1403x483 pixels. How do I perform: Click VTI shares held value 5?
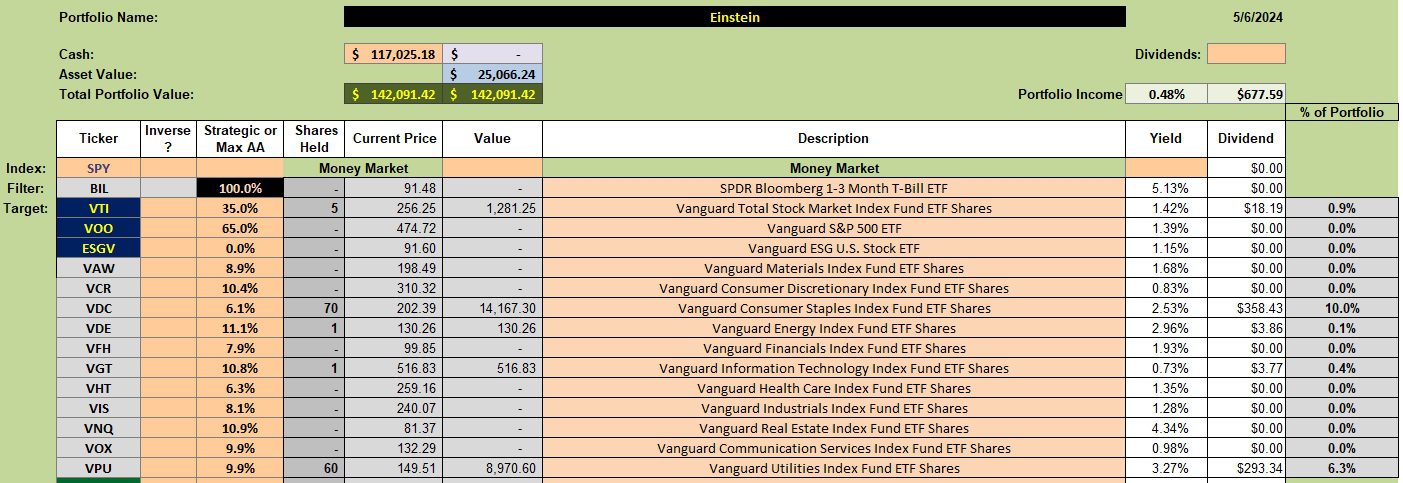click(x=312, y=208)
